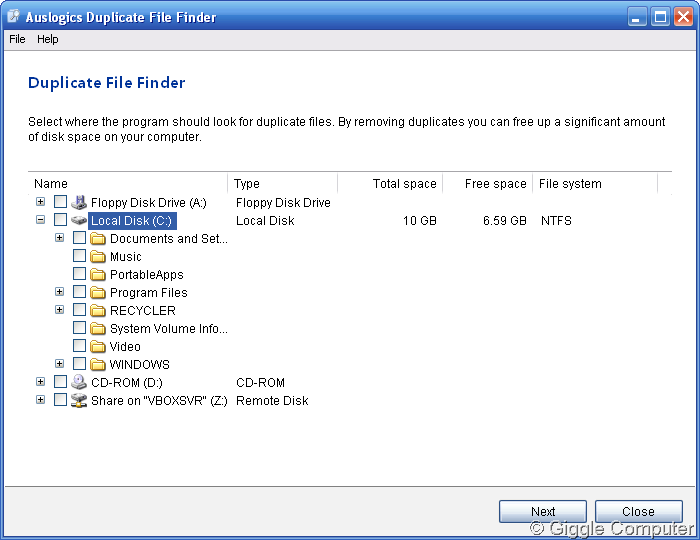
Task: Click the 10 GB total space value
Action: click(x=420, y=220)
